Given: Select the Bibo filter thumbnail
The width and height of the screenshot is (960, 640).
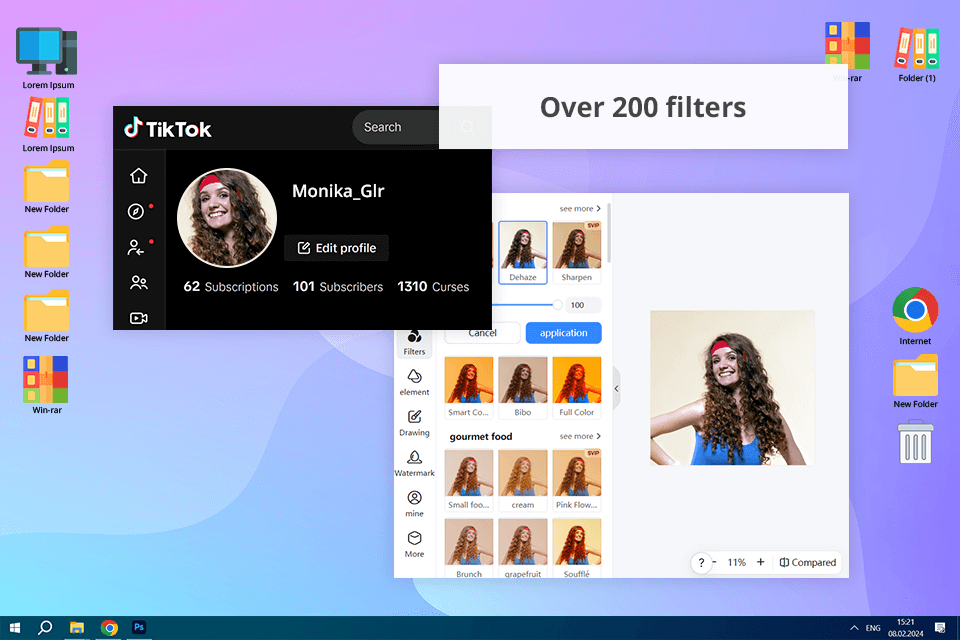Looking at the screenshot, I should tap(523, 388).
